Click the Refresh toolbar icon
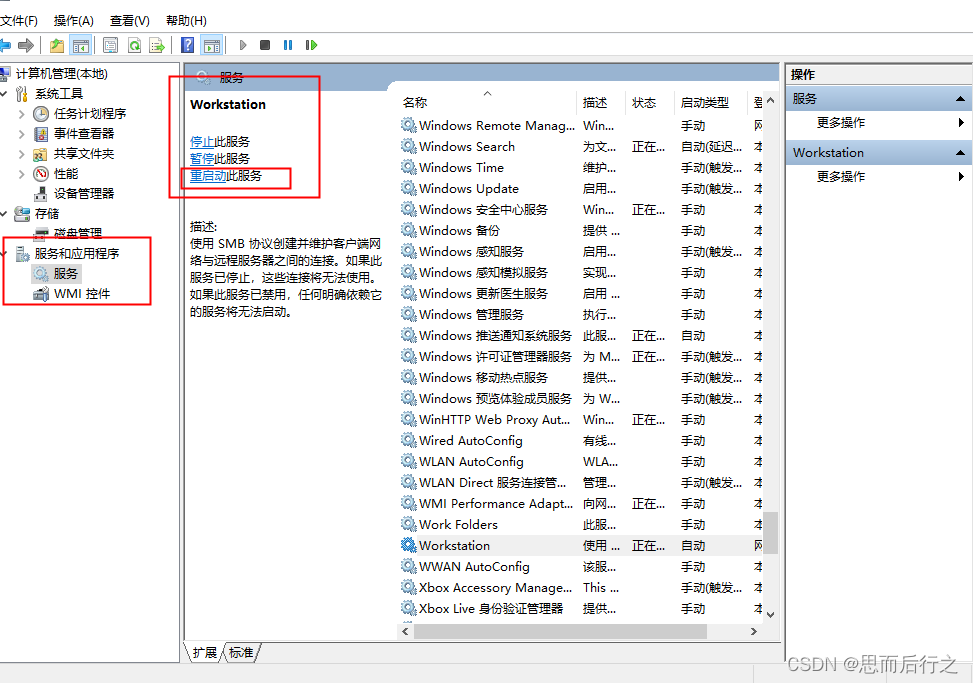The height and width of the screenshot is (683, 973). pos(134,45)
